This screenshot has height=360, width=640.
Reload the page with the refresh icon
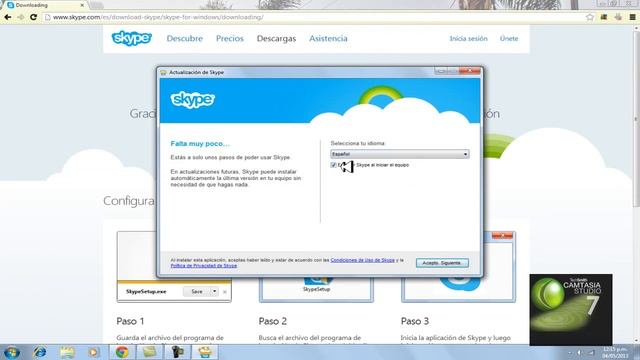33,17
